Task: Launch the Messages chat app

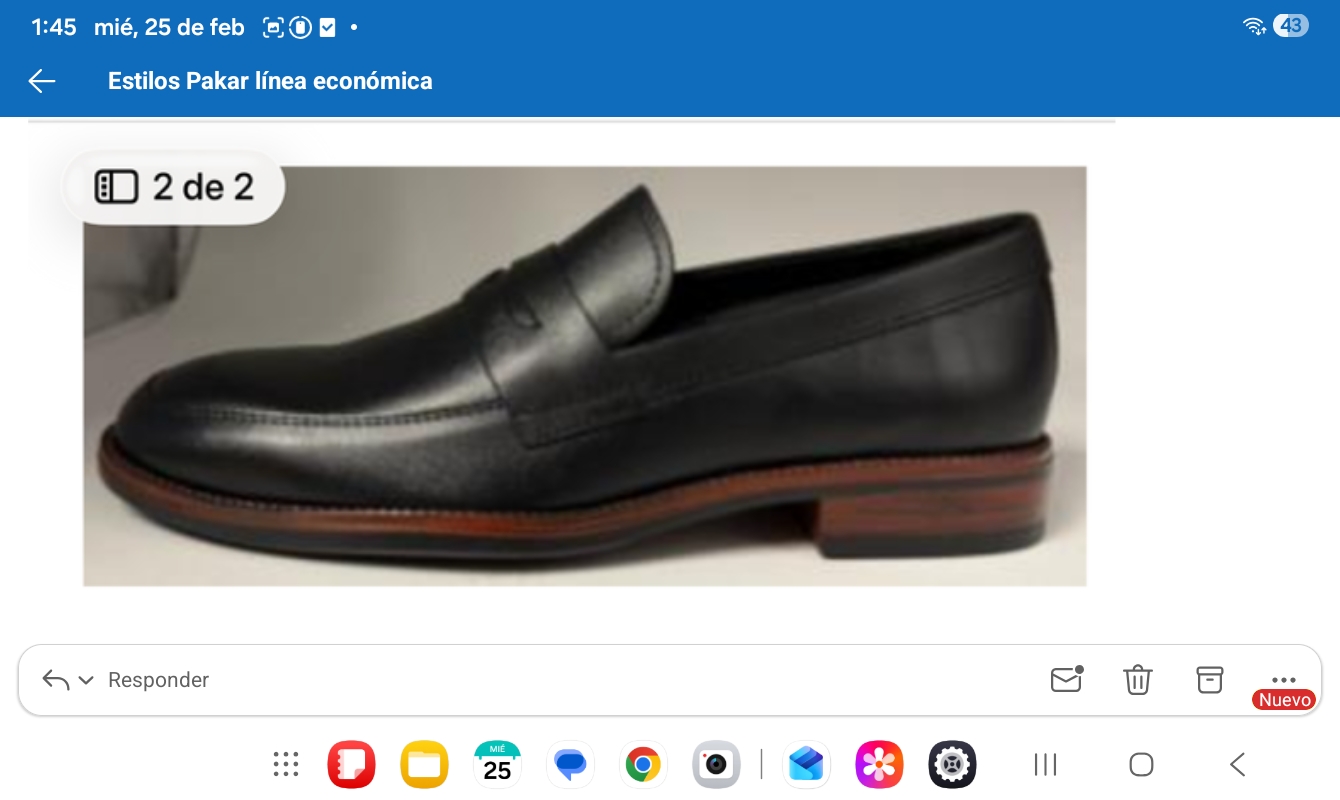Action: tap(570, 765)
